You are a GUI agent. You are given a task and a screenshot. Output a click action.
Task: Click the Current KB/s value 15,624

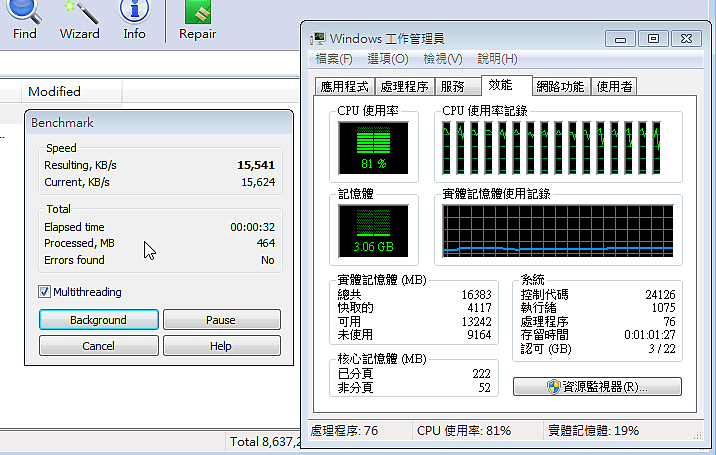[x=258, y=182]
